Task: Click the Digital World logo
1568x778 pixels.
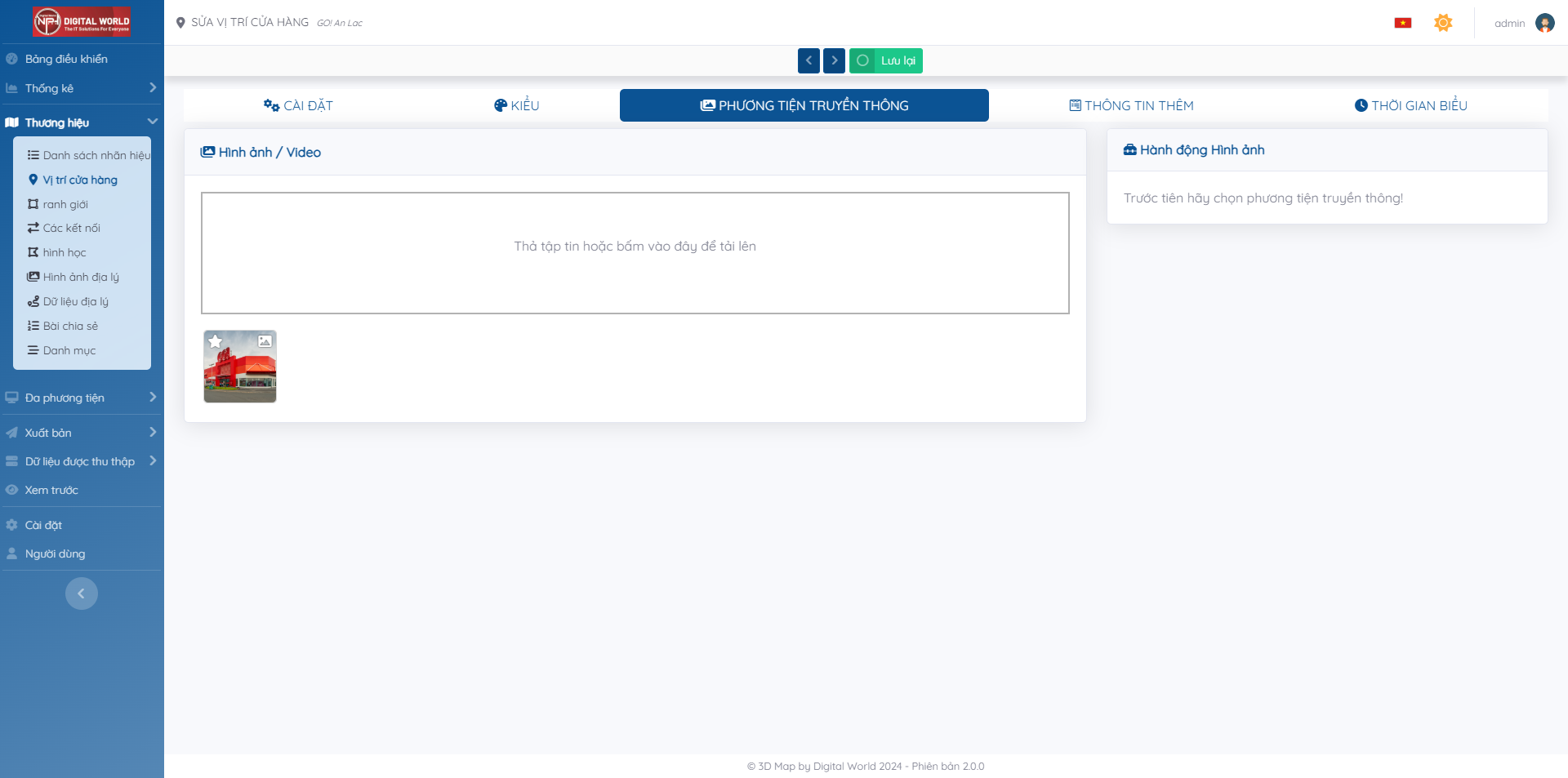Action: [x=82, y=22]
